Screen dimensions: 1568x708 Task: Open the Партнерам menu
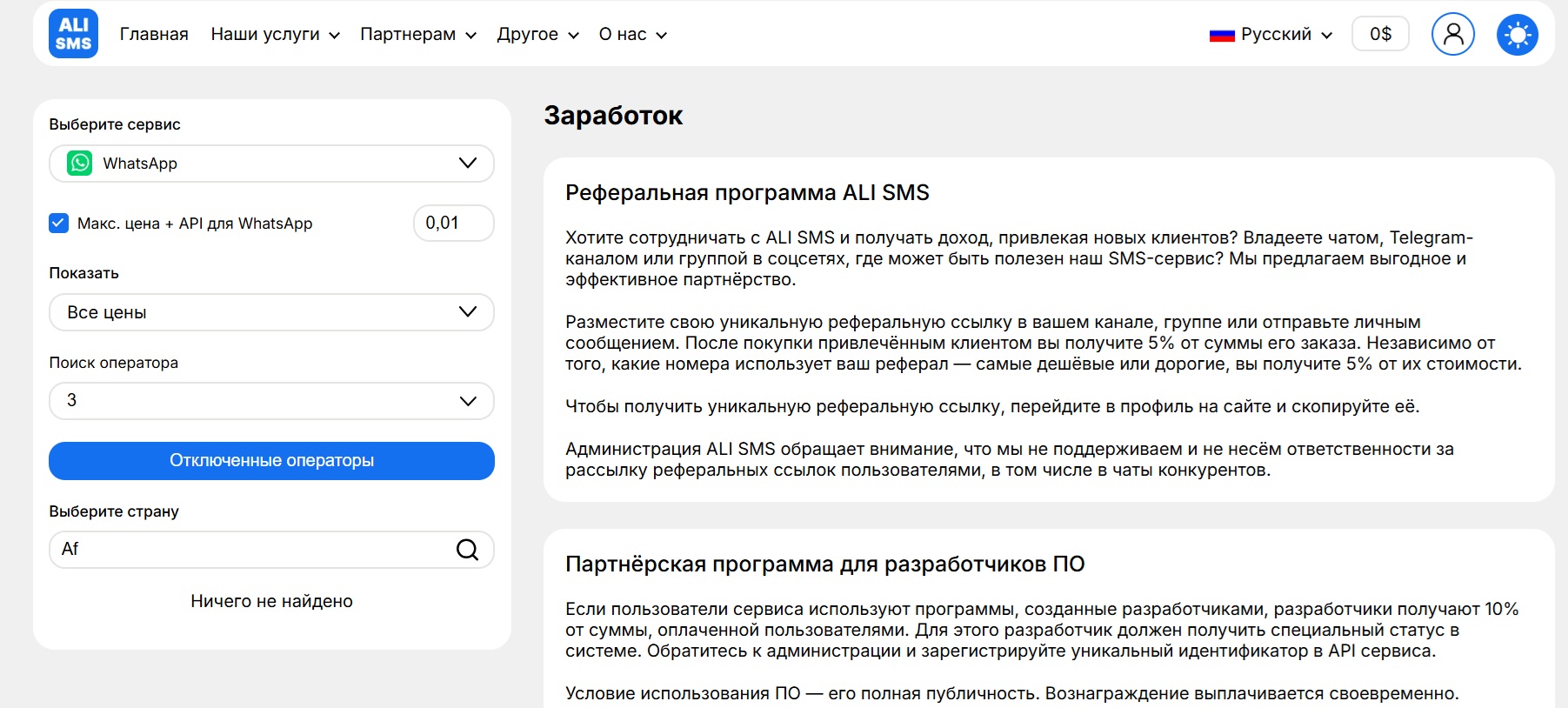click(x=417, y=35)
